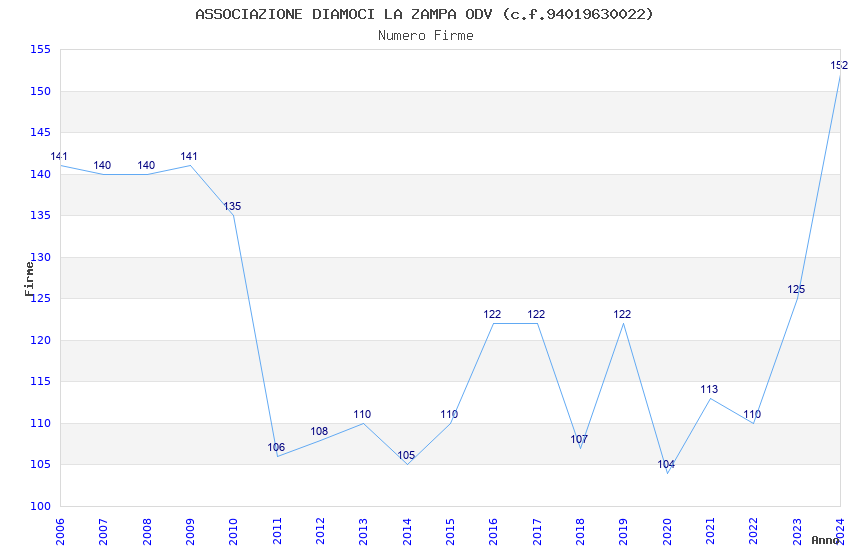
Task: Click the 105 data label for 2014
Action: 406,456
